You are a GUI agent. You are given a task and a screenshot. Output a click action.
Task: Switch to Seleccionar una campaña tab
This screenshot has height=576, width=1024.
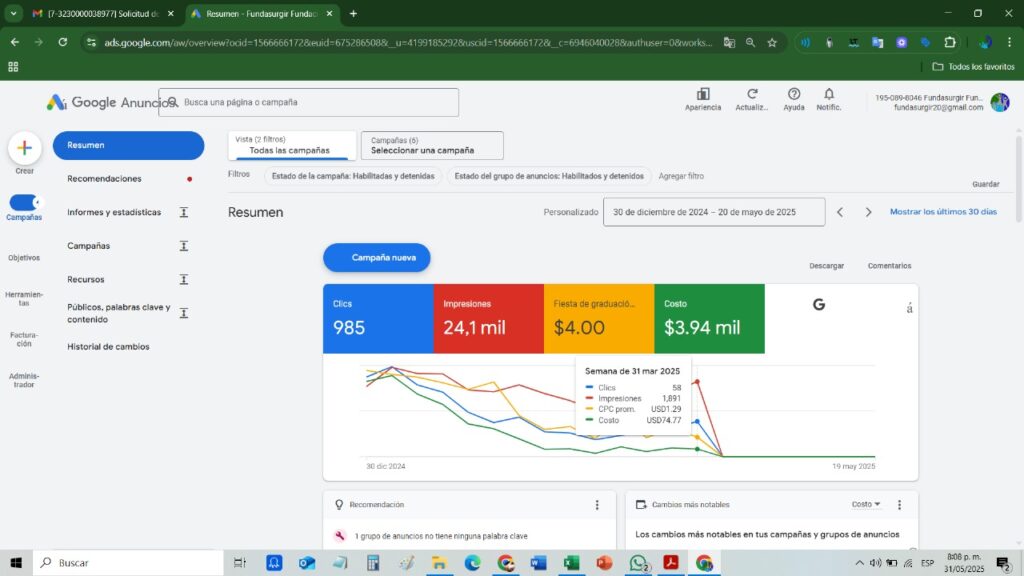tap(432, 146)
